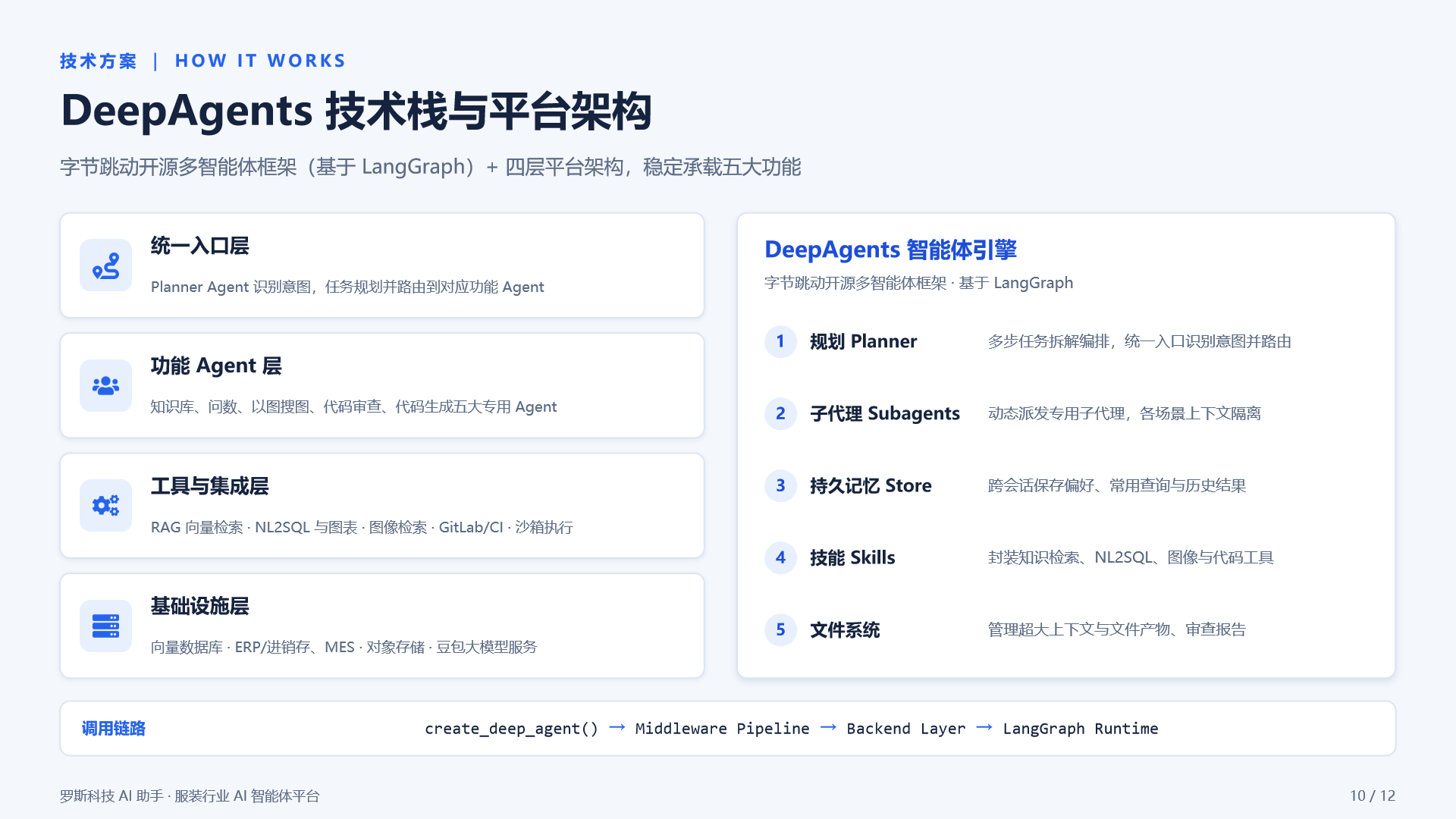The image size is (1456, 819).
Task: Click the DeepAgents 智能体引擎 title
Action: [x=890, y=249]
